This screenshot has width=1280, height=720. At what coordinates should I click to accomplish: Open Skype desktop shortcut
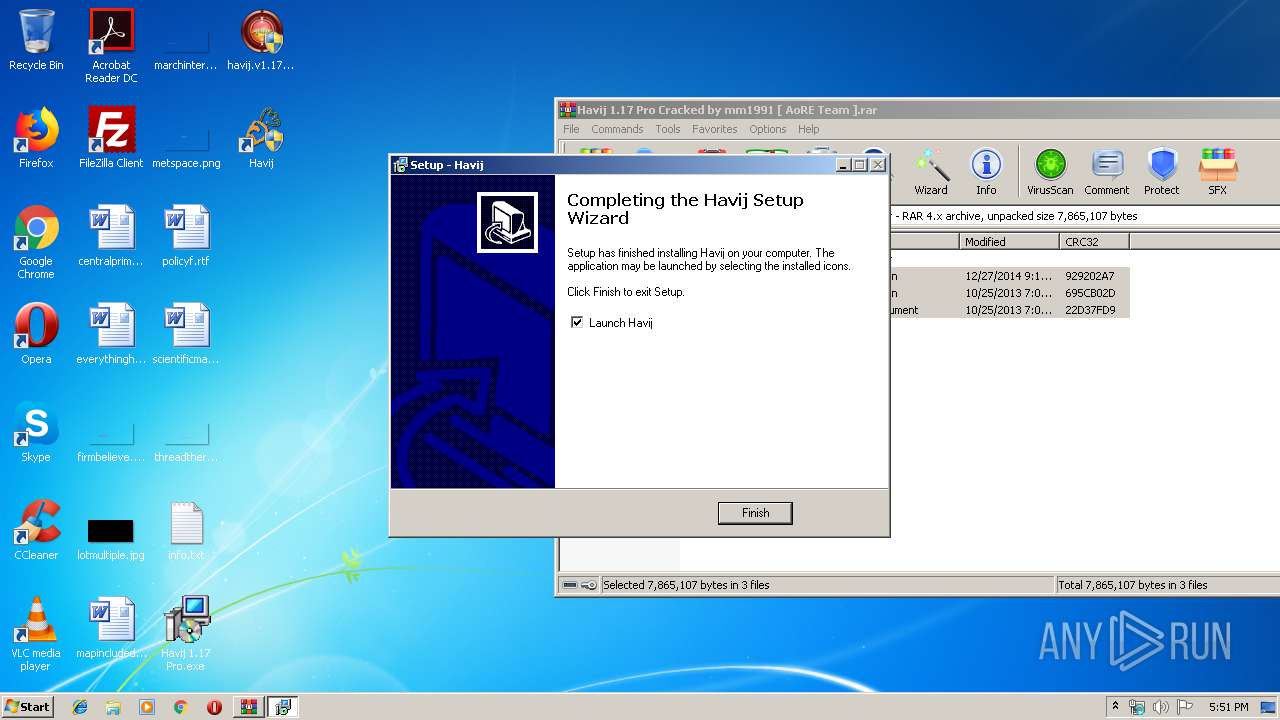tap(36, 432)
